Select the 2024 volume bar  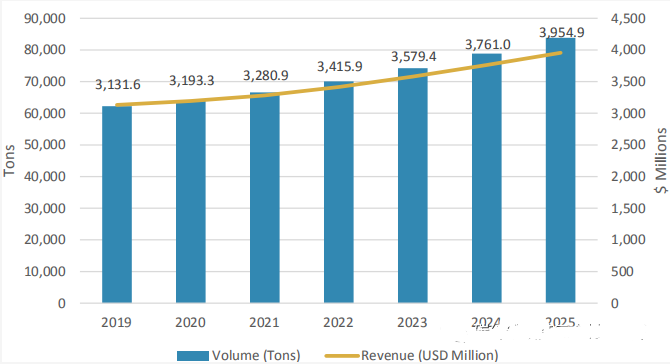coord(486,178)
